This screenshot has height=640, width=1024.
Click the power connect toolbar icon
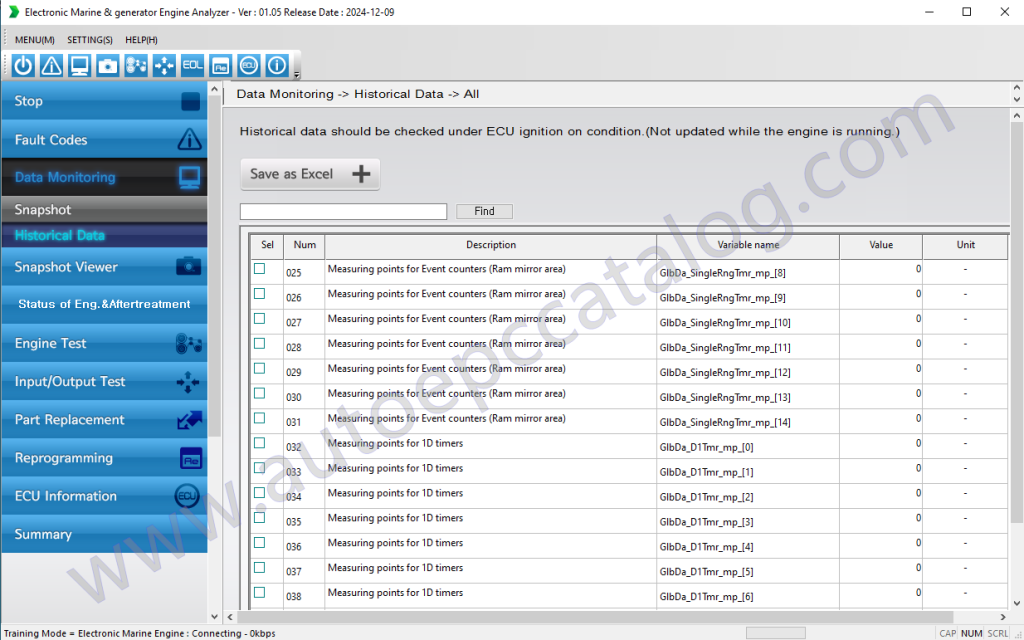pos(24,65)
